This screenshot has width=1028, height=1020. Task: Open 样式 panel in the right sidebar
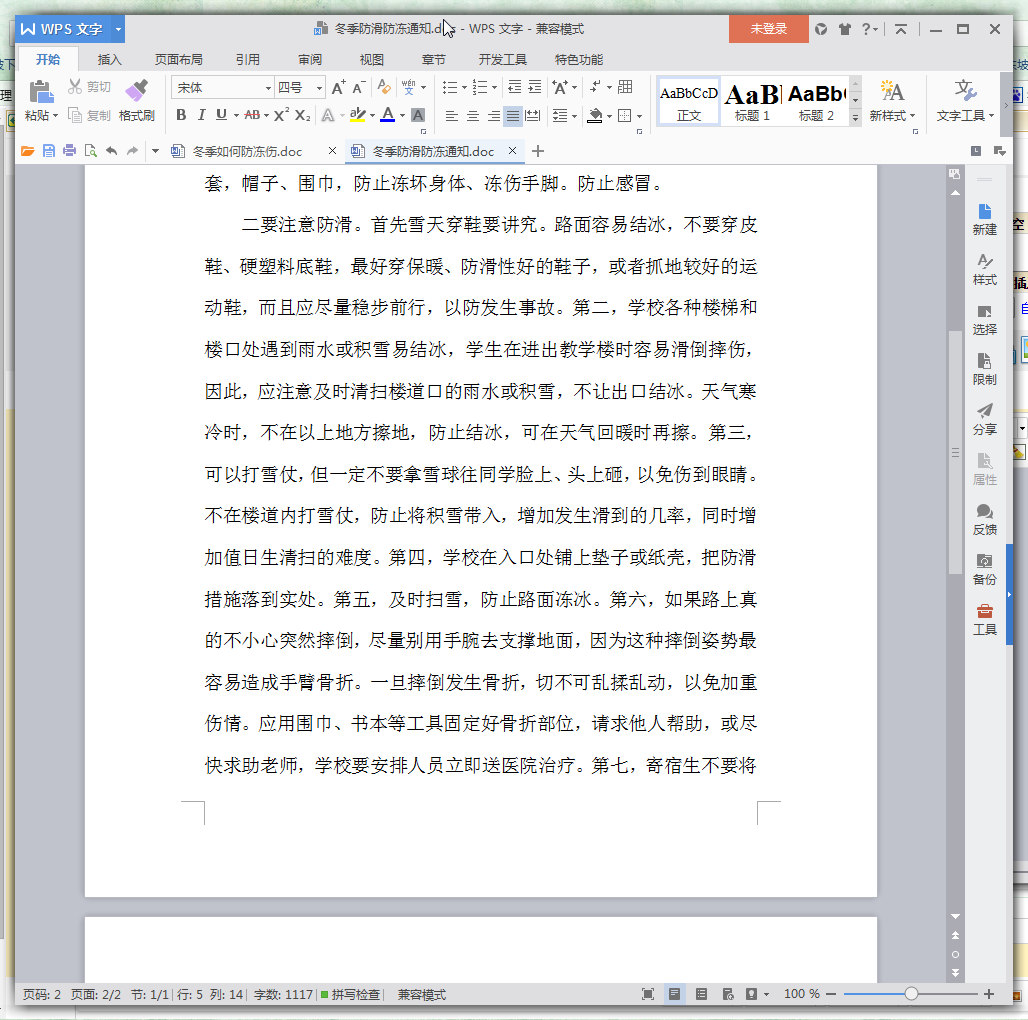coord(985,269)
